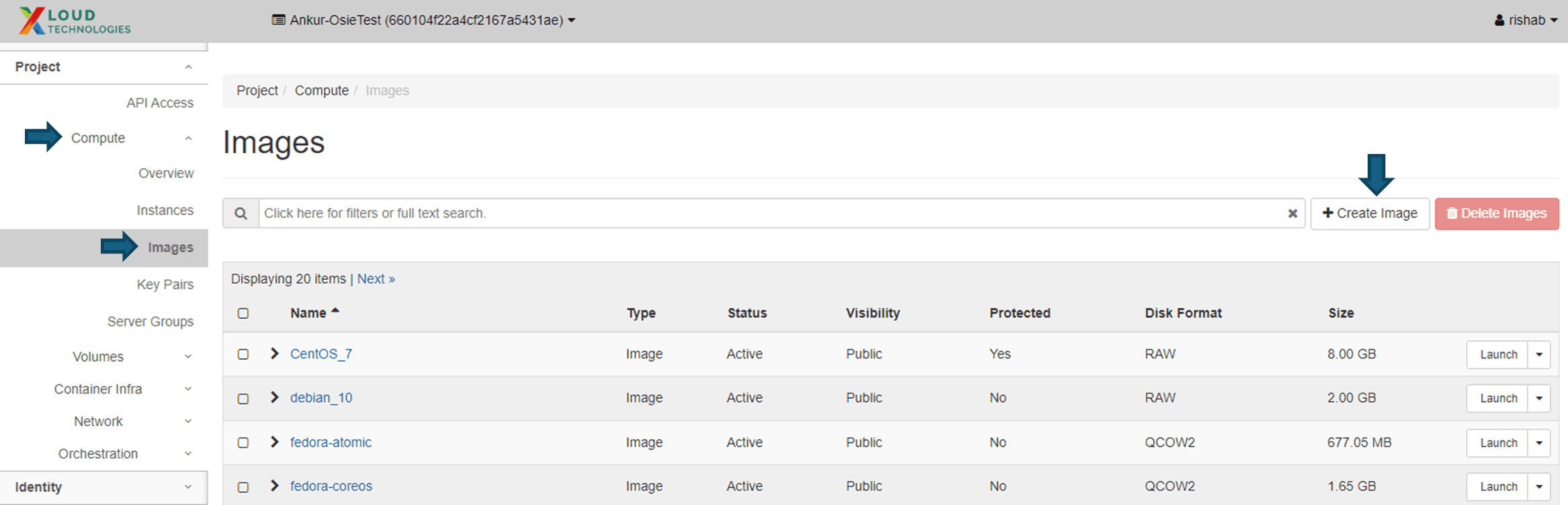Open actions dropdown caret for debian_10
Screen dimensions: 1568x505
(x=1539, y=398)
